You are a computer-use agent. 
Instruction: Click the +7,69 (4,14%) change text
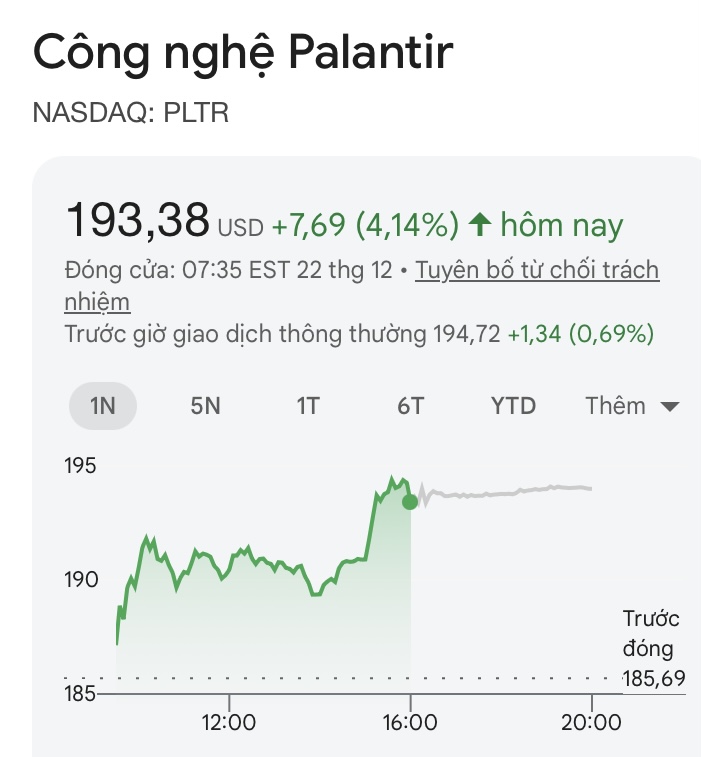tap(365, 225)
